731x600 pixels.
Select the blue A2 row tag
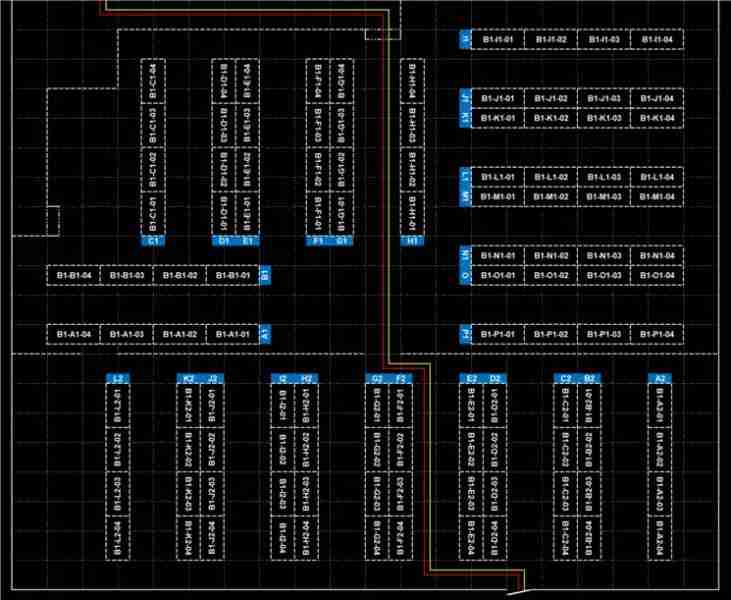660,379
